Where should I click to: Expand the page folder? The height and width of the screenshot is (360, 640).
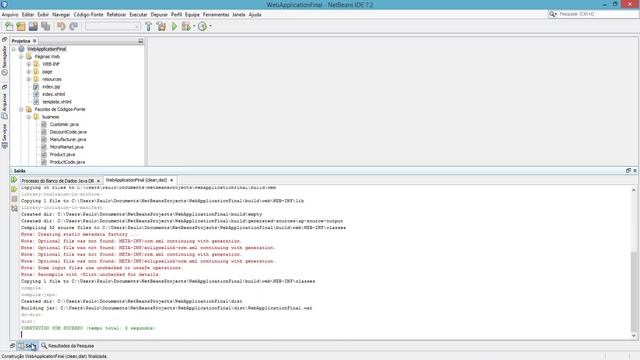29,72
